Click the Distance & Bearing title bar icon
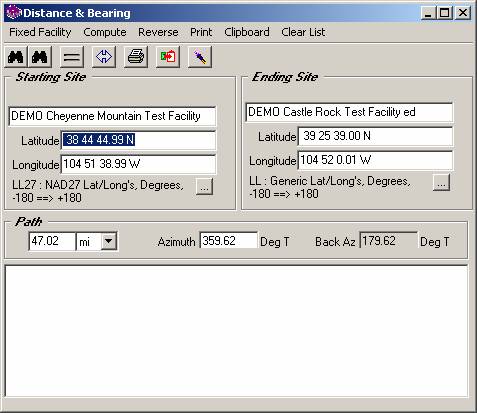Viewport: 477px width, 413px height. pyautogui.click(x=14, y=13)
